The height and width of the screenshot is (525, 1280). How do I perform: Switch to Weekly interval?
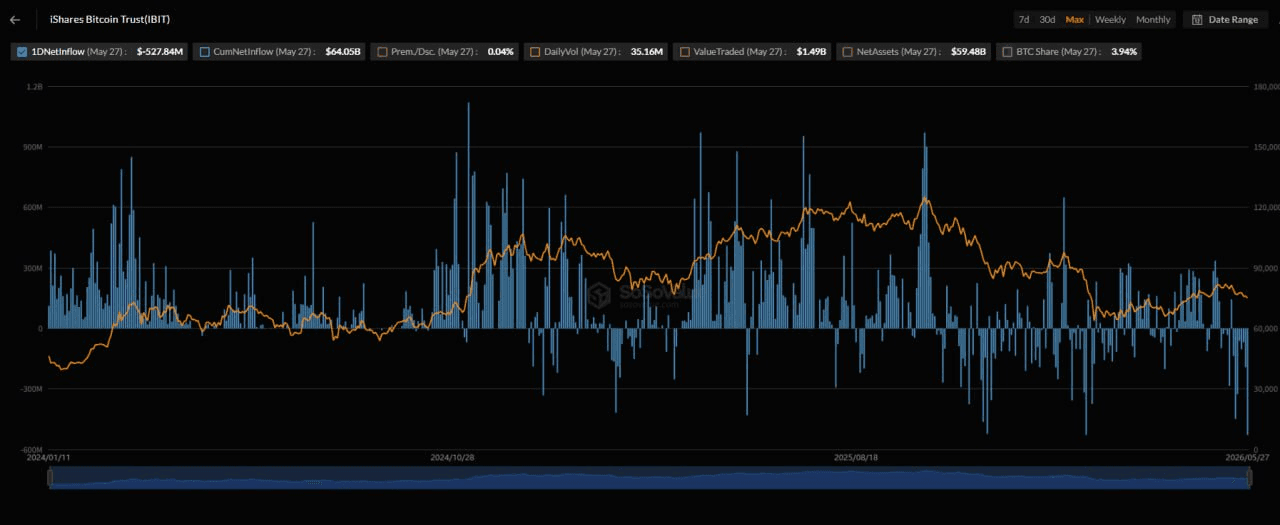coord(1110,20)
